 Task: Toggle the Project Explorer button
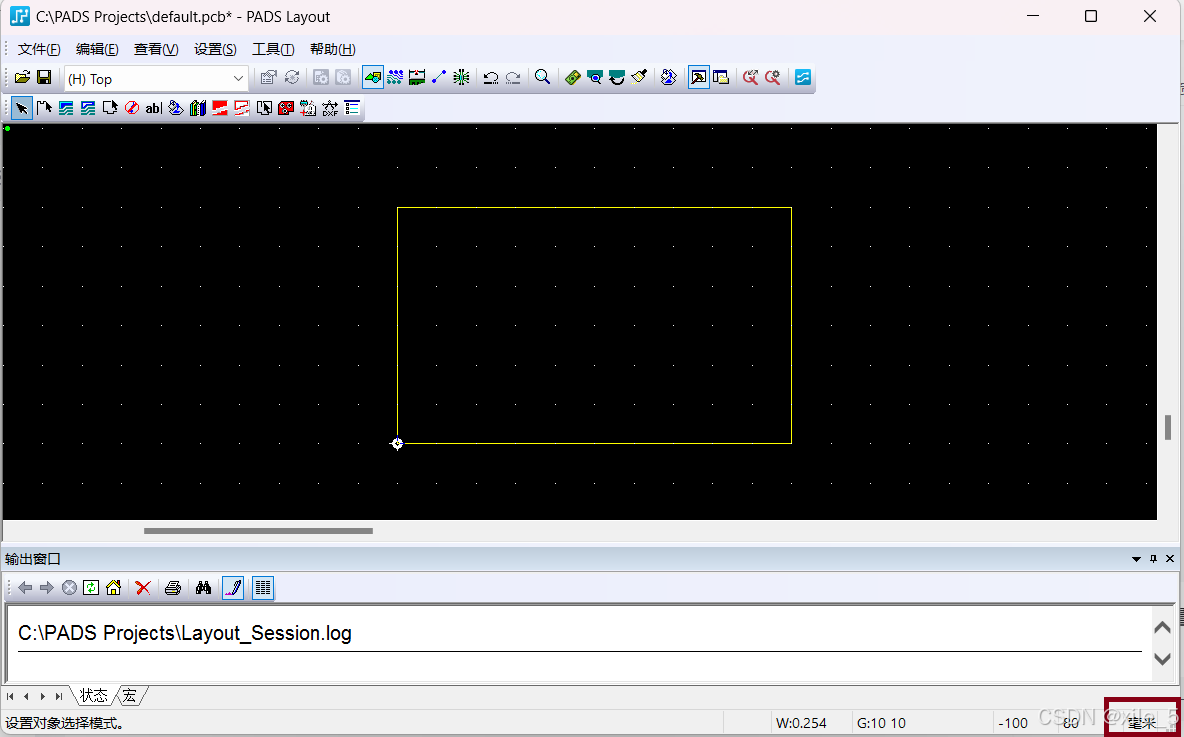pyautogui.click(x=721, y=77)
